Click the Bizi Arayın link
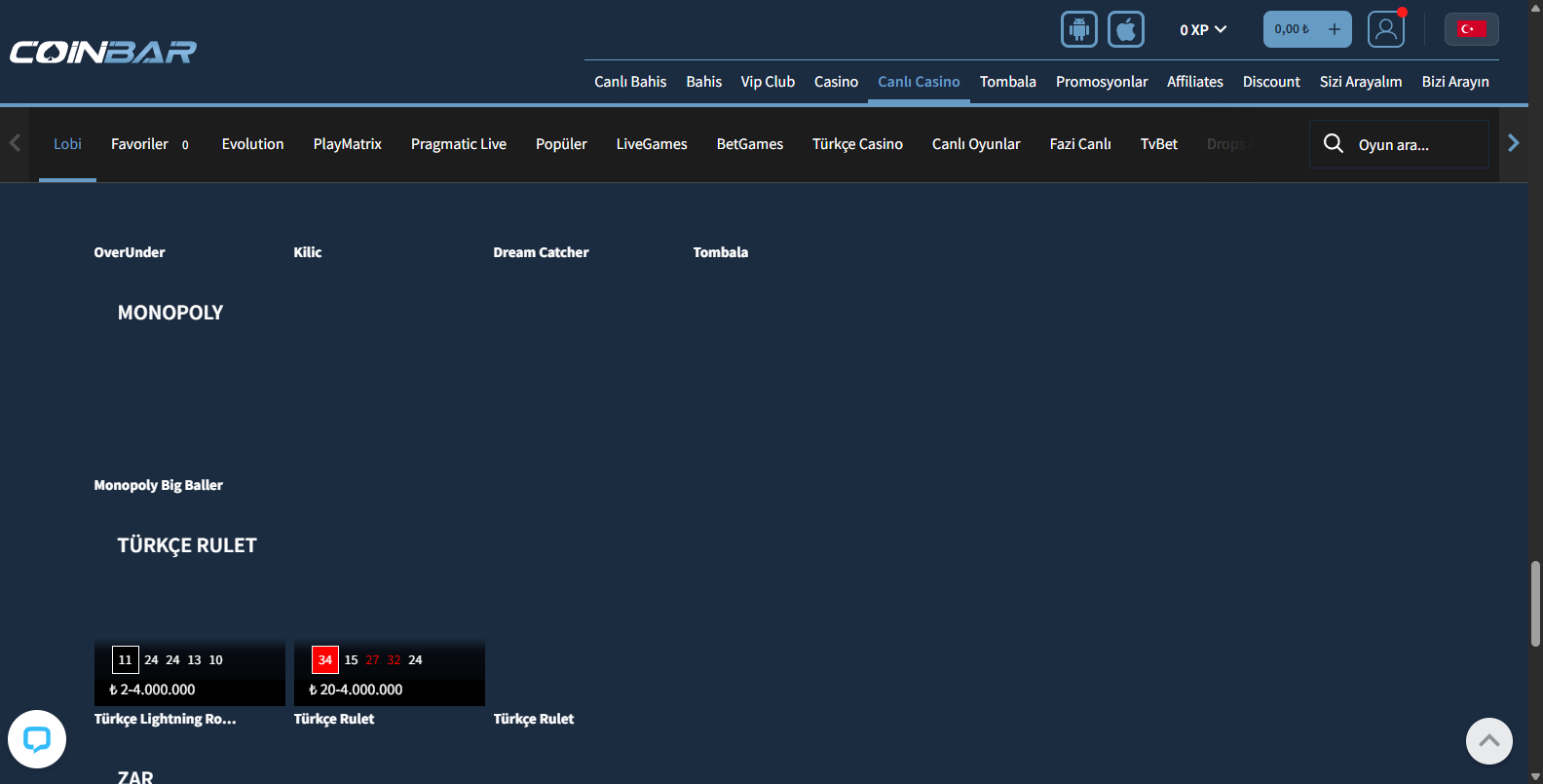 [x=1455, y=82]
